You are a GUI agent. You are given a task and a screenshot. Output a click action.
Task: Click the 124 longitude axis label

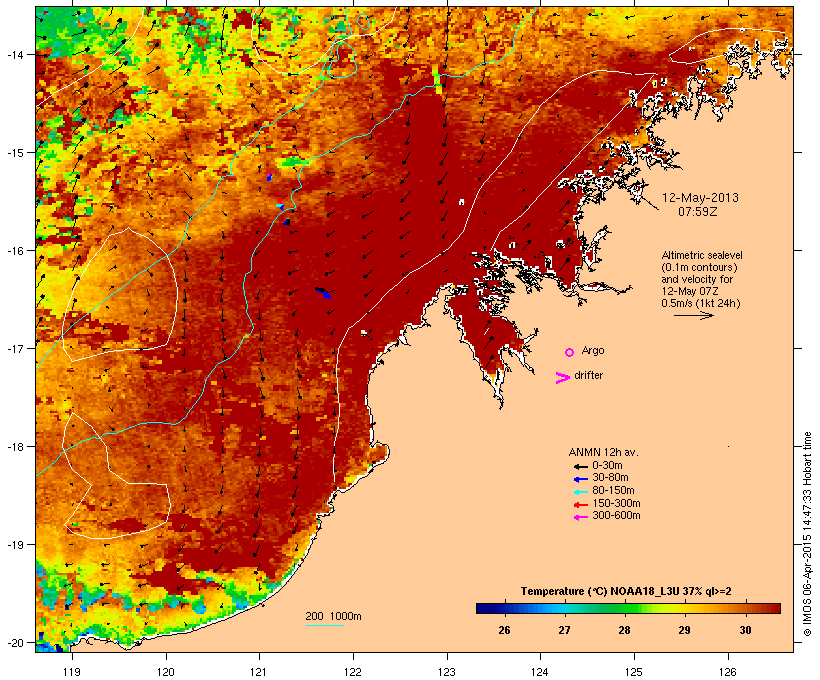540,672
